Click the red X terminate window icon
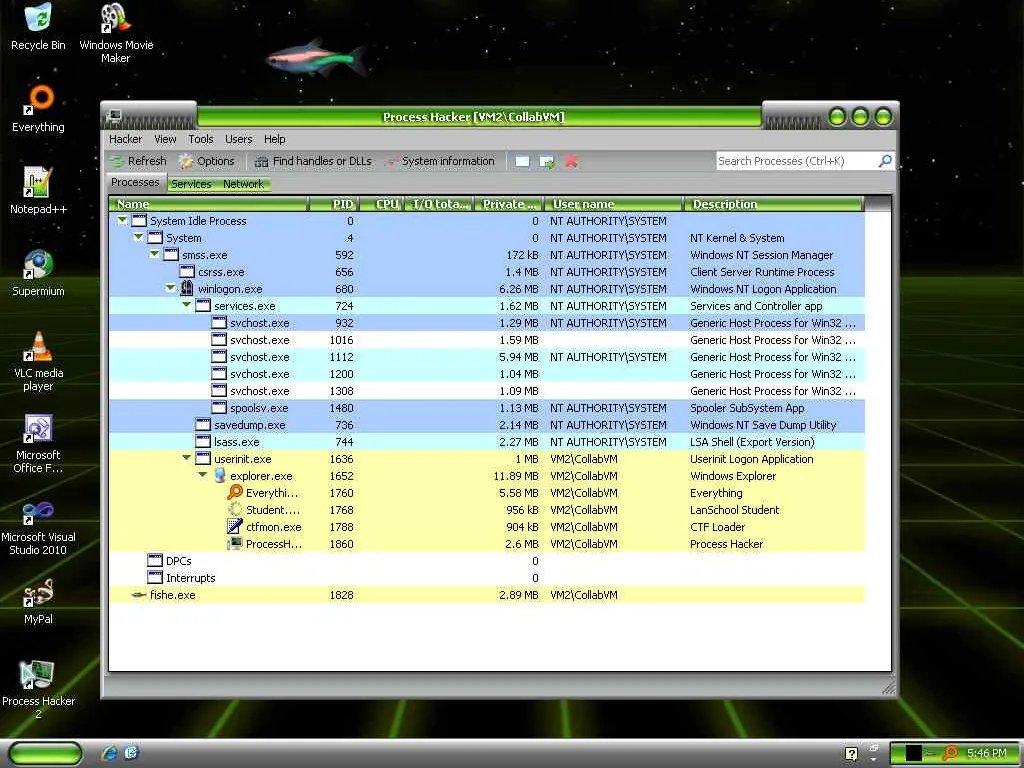The image size is (1024, 768). click(x=571, y=161)
